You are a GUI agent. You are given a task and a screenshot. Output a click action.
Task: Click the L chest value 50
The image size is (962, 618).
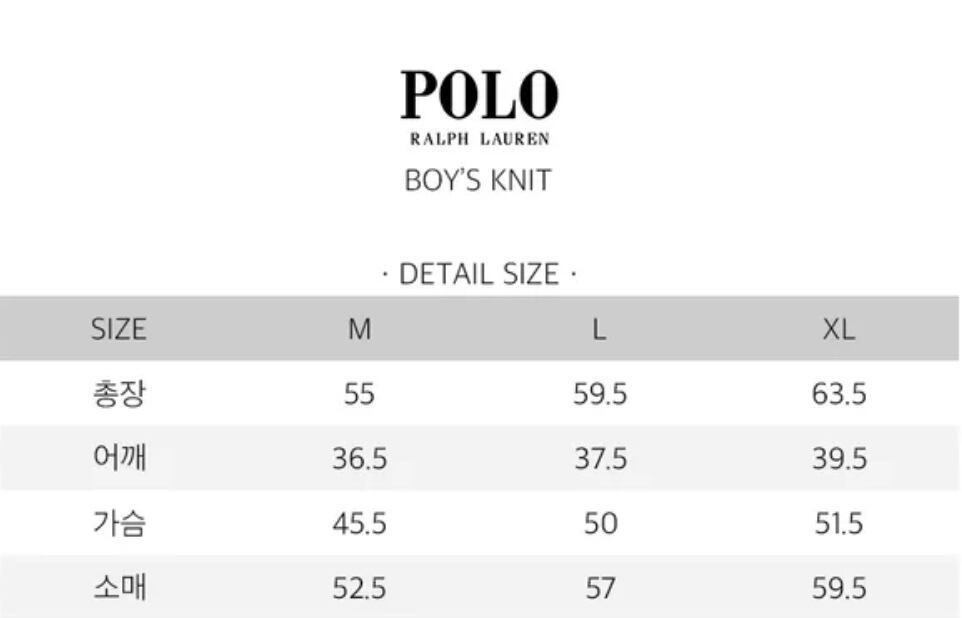600,523
